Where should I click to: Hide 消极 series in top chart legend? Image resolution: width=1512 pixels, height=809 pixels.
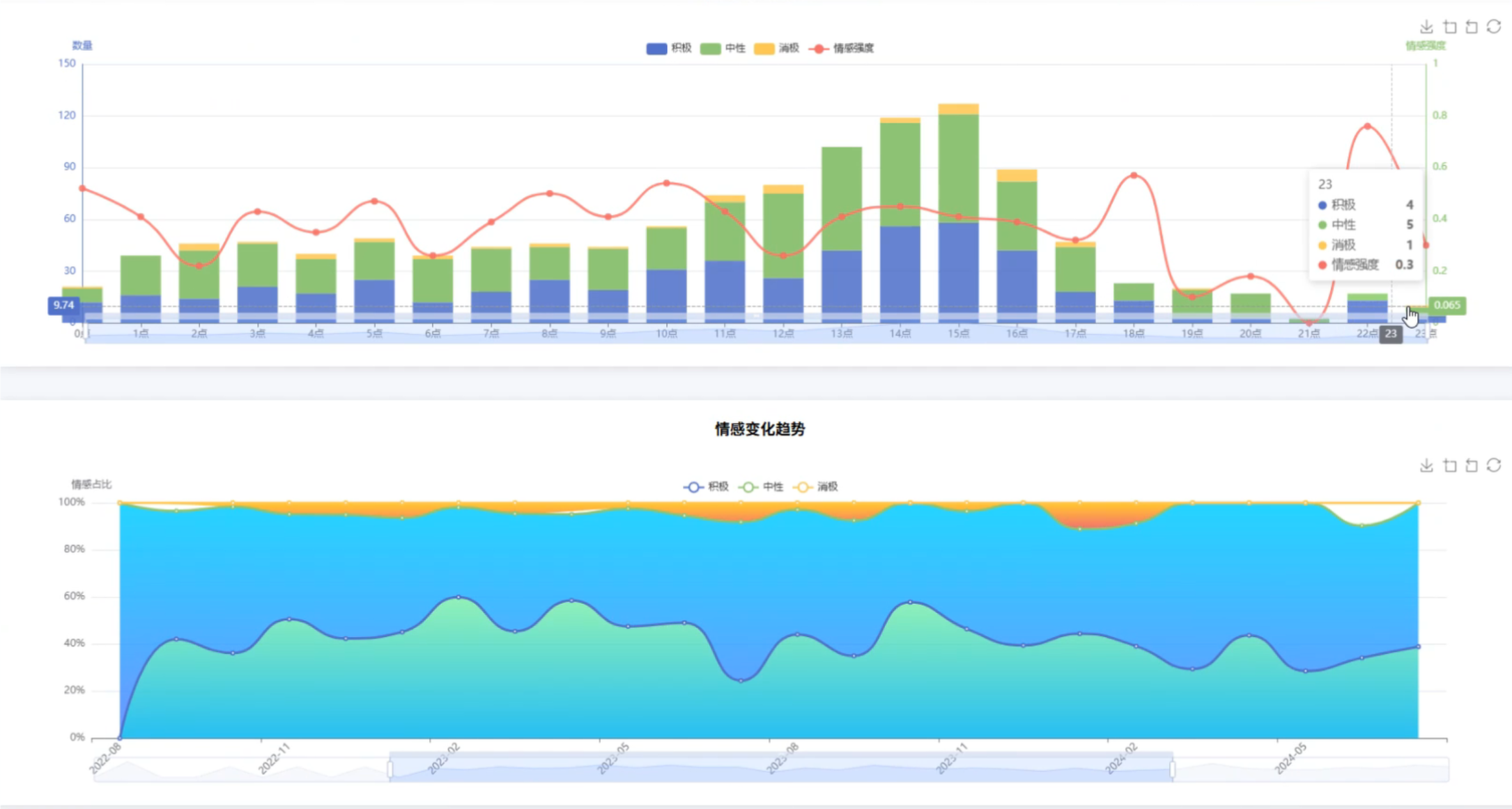(x=776, y=48)
